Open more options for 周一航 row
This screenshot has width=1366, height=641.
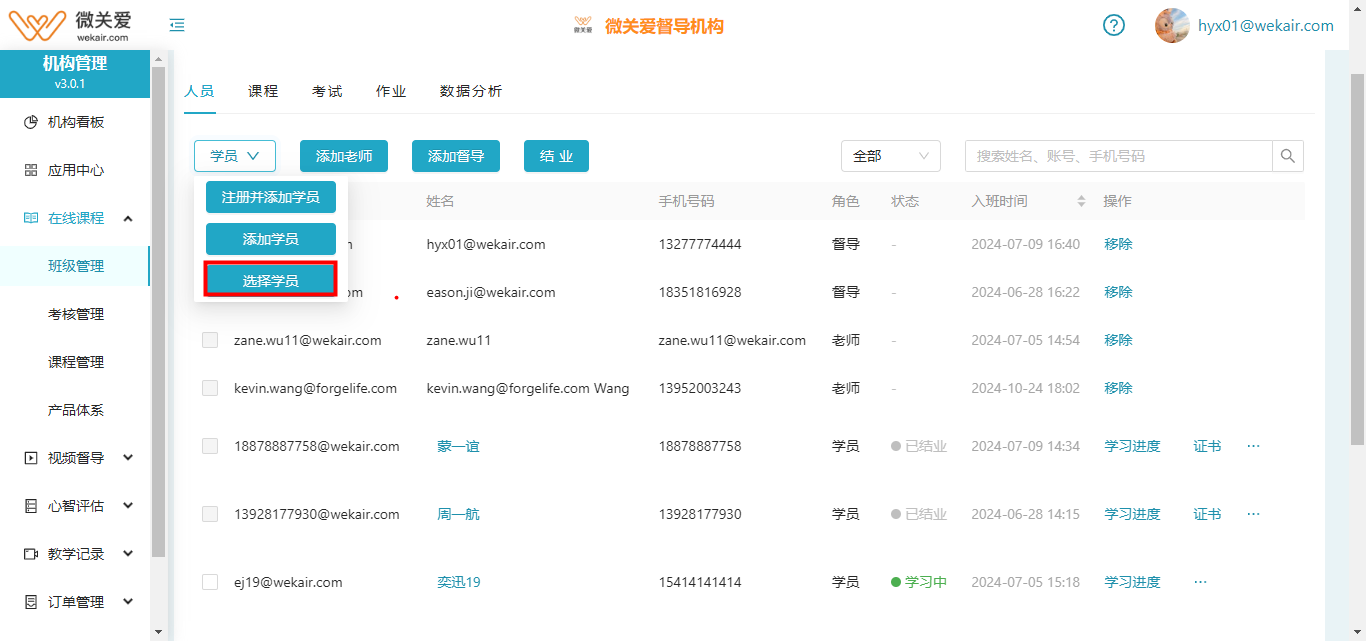(x=1253, y=514)
